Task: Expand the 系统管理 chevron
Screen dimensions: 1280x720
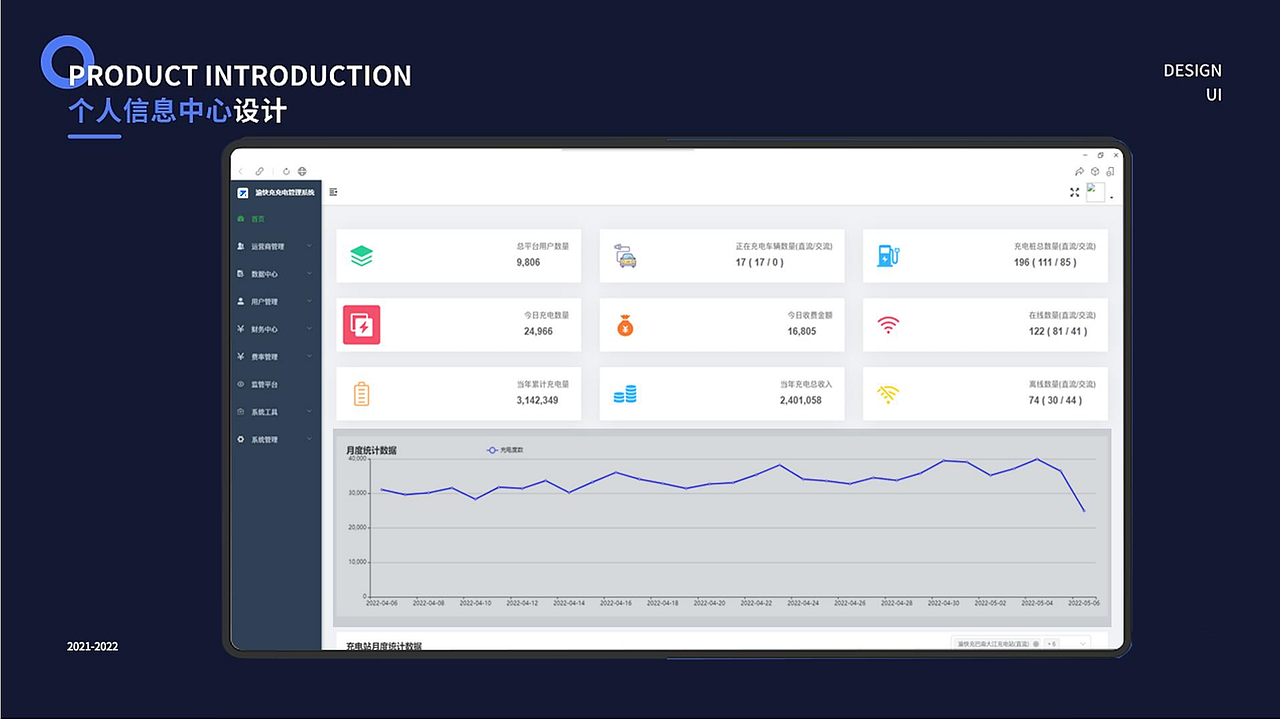Action: pyautogui.click(x=309, y=439)
